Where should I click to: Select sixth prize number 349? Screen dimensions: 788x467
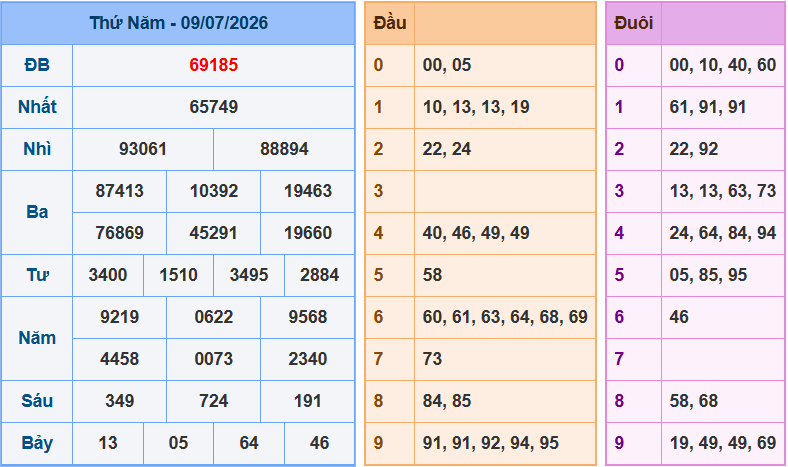pyautogui.click(x=120, y=401)
